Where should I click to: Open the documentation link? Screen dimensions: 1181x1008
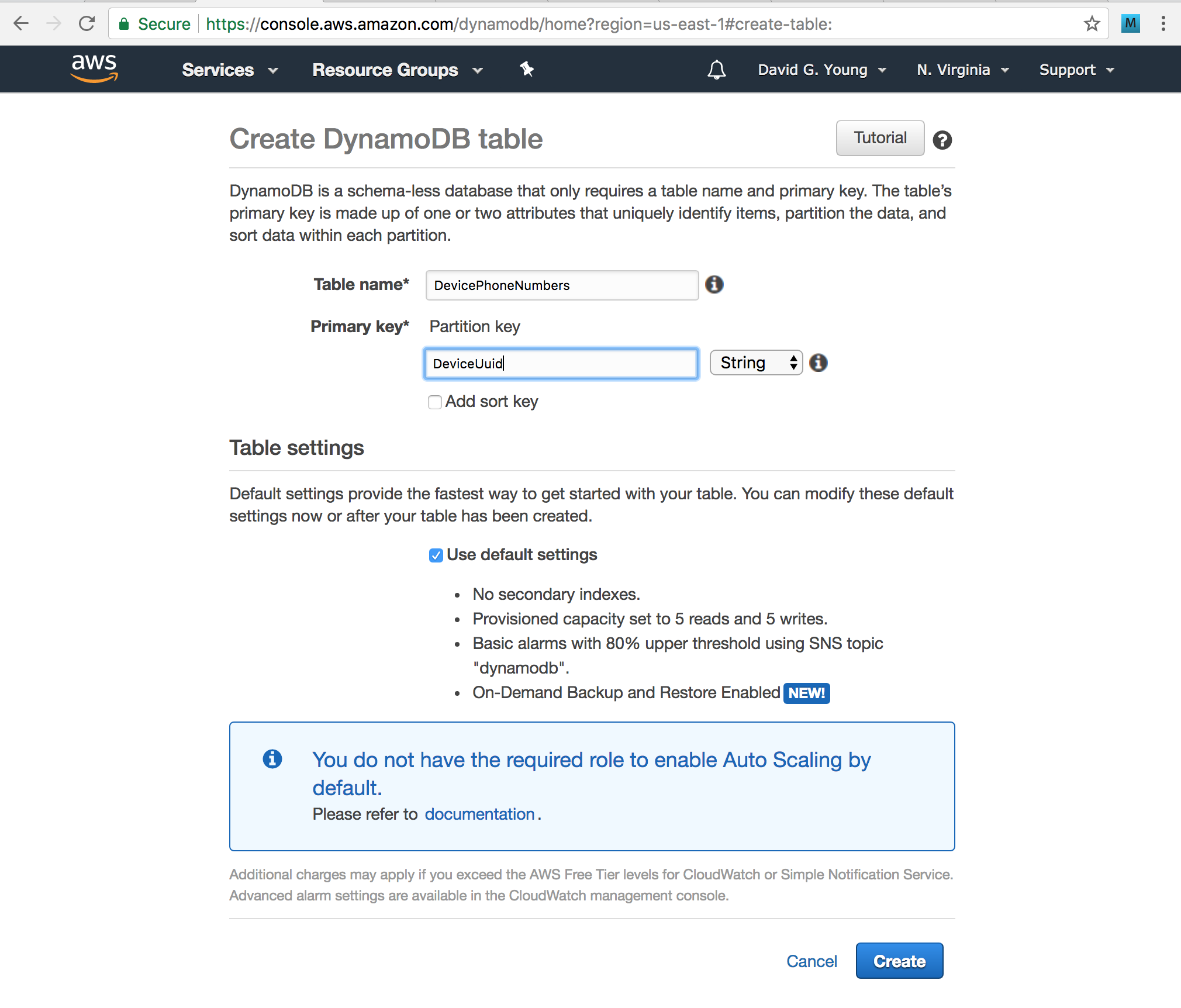[479, 814]
